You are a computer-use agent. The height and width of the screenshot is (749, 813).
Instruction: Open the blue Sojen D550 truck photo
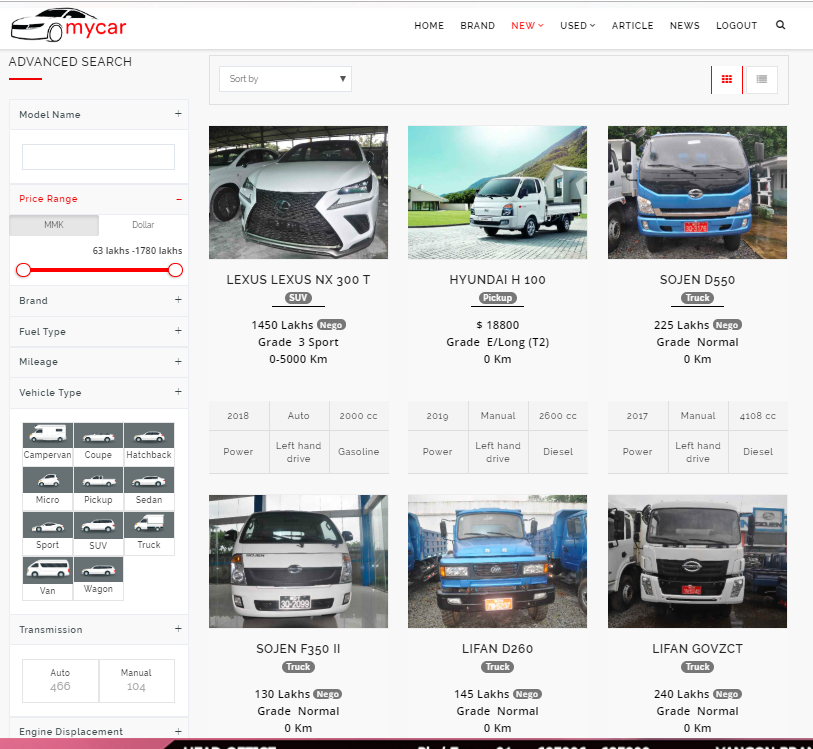697,192
